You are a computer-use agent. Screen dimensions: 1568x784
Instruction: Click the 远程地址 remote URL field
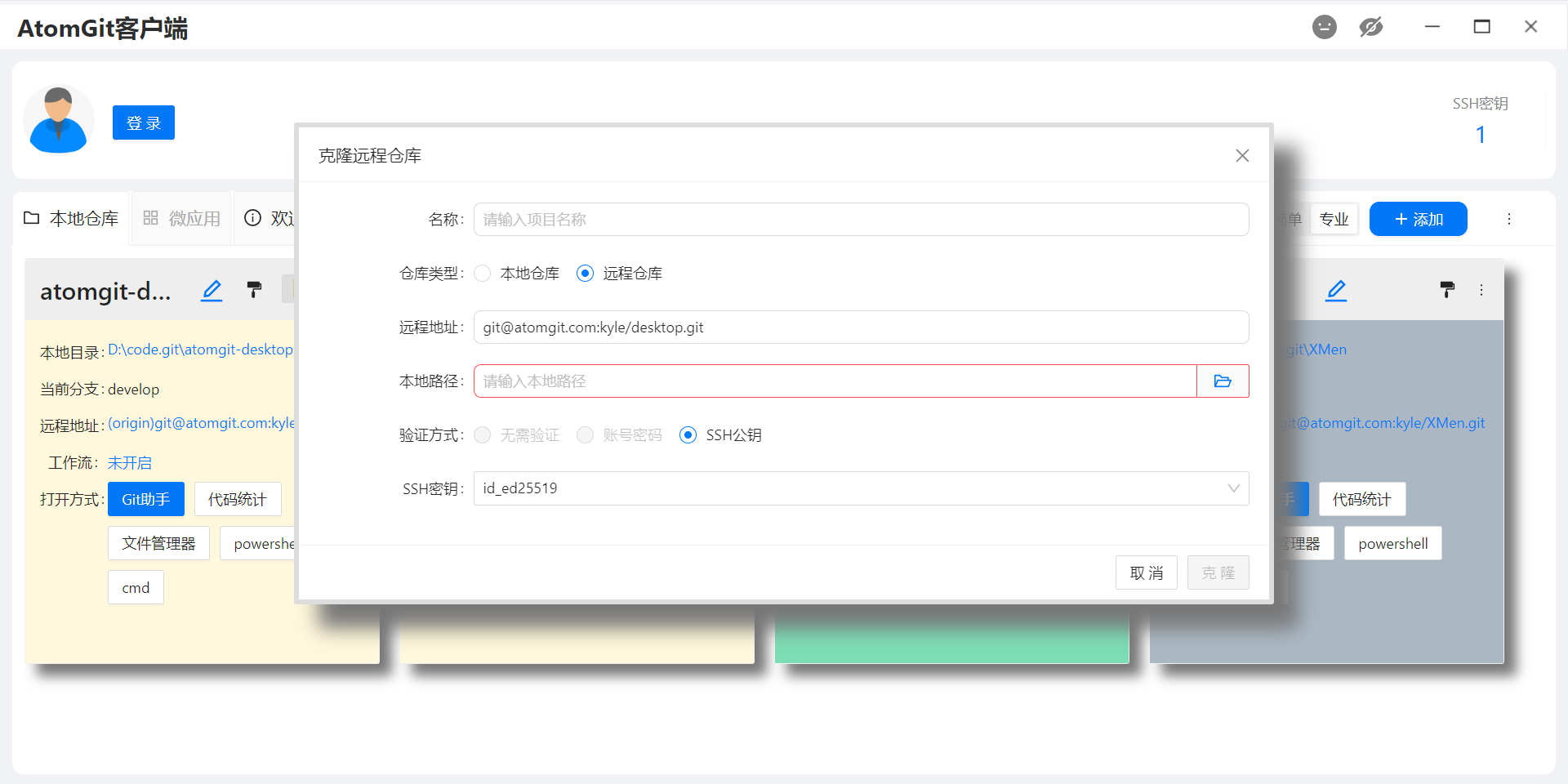(x=861, y=327)
